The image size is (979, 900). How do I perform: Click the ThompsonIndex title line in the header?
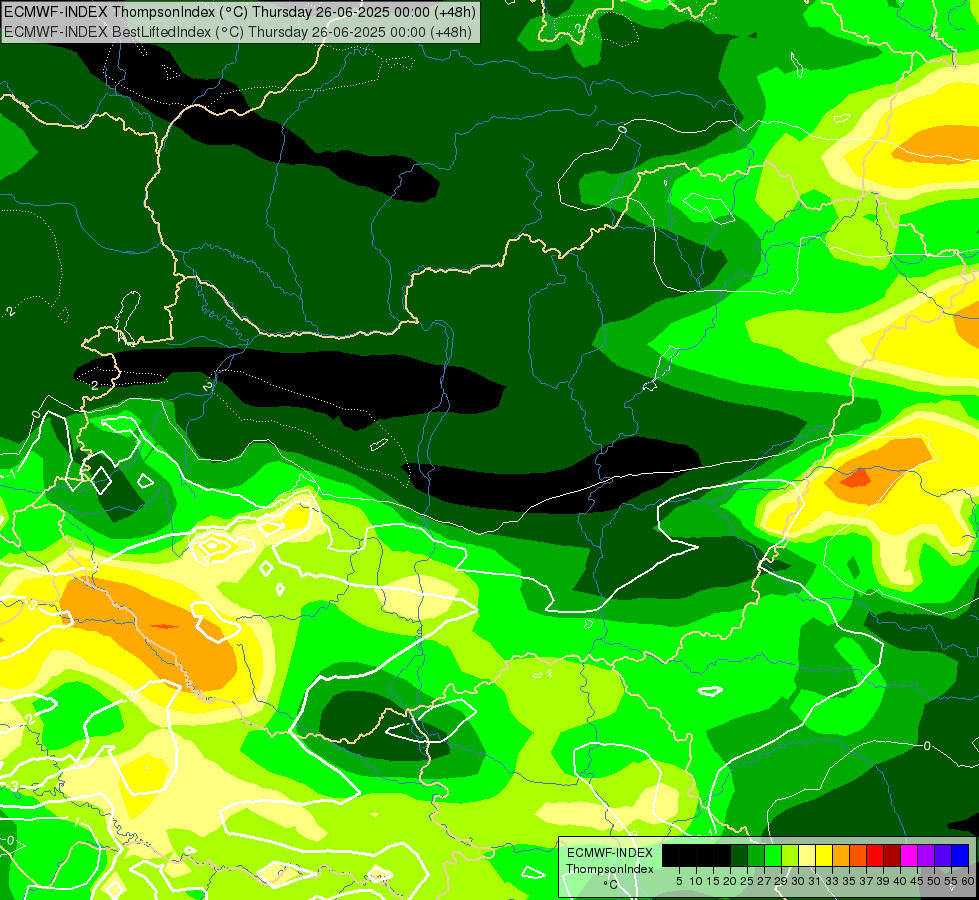pyautogui.click(x=240, y=12)
